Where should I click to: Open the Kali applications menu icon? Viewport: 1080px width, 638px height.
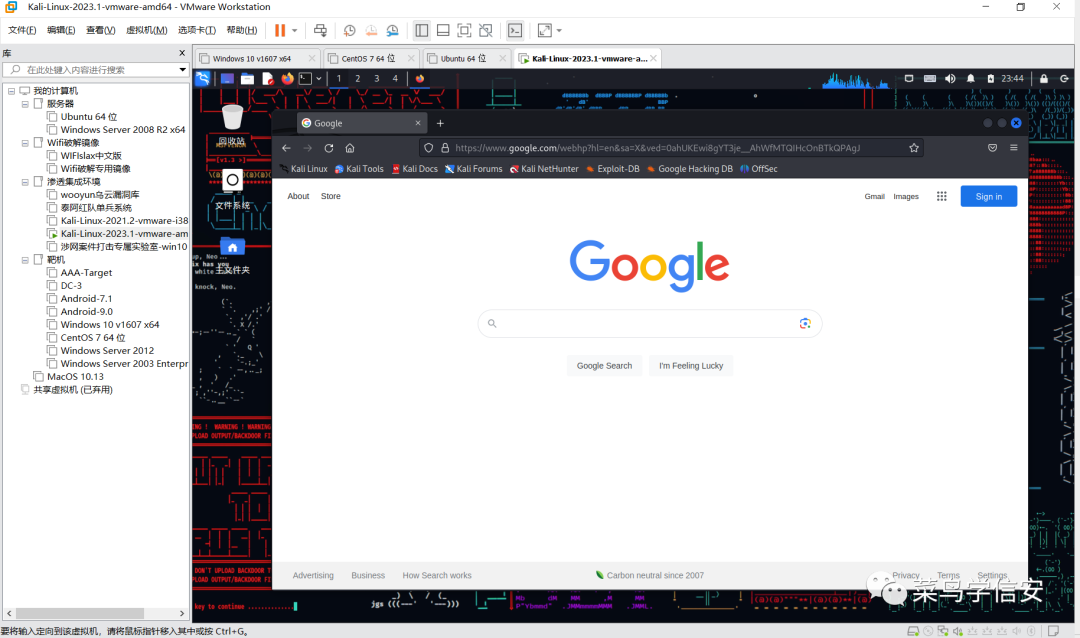202,79
